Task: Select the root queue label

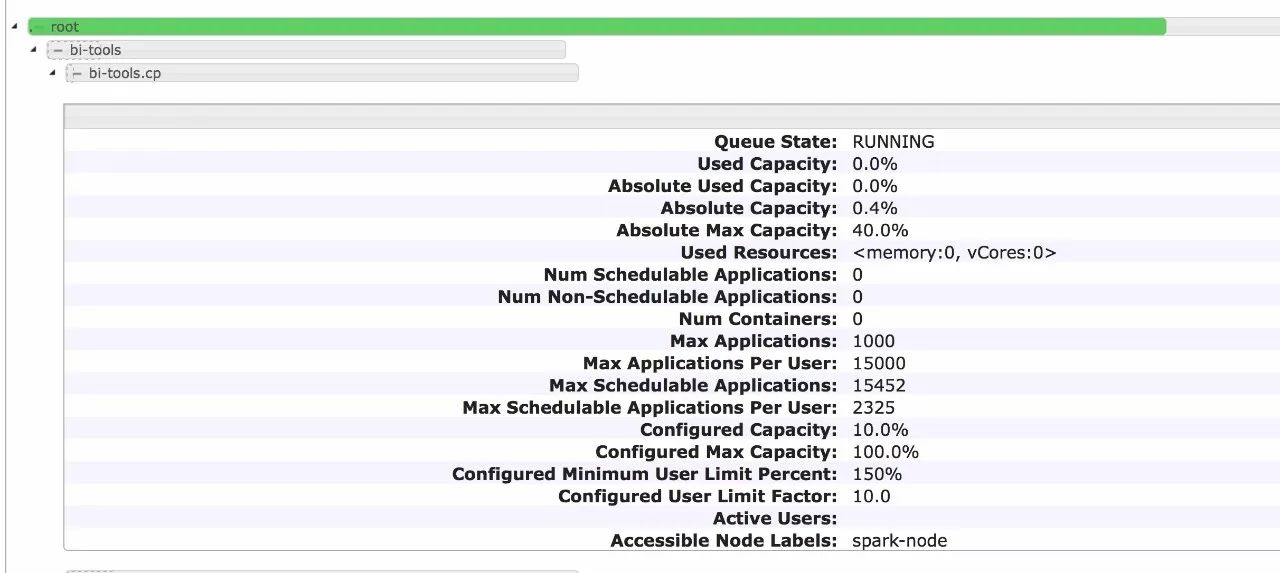Action: point(65,27)
